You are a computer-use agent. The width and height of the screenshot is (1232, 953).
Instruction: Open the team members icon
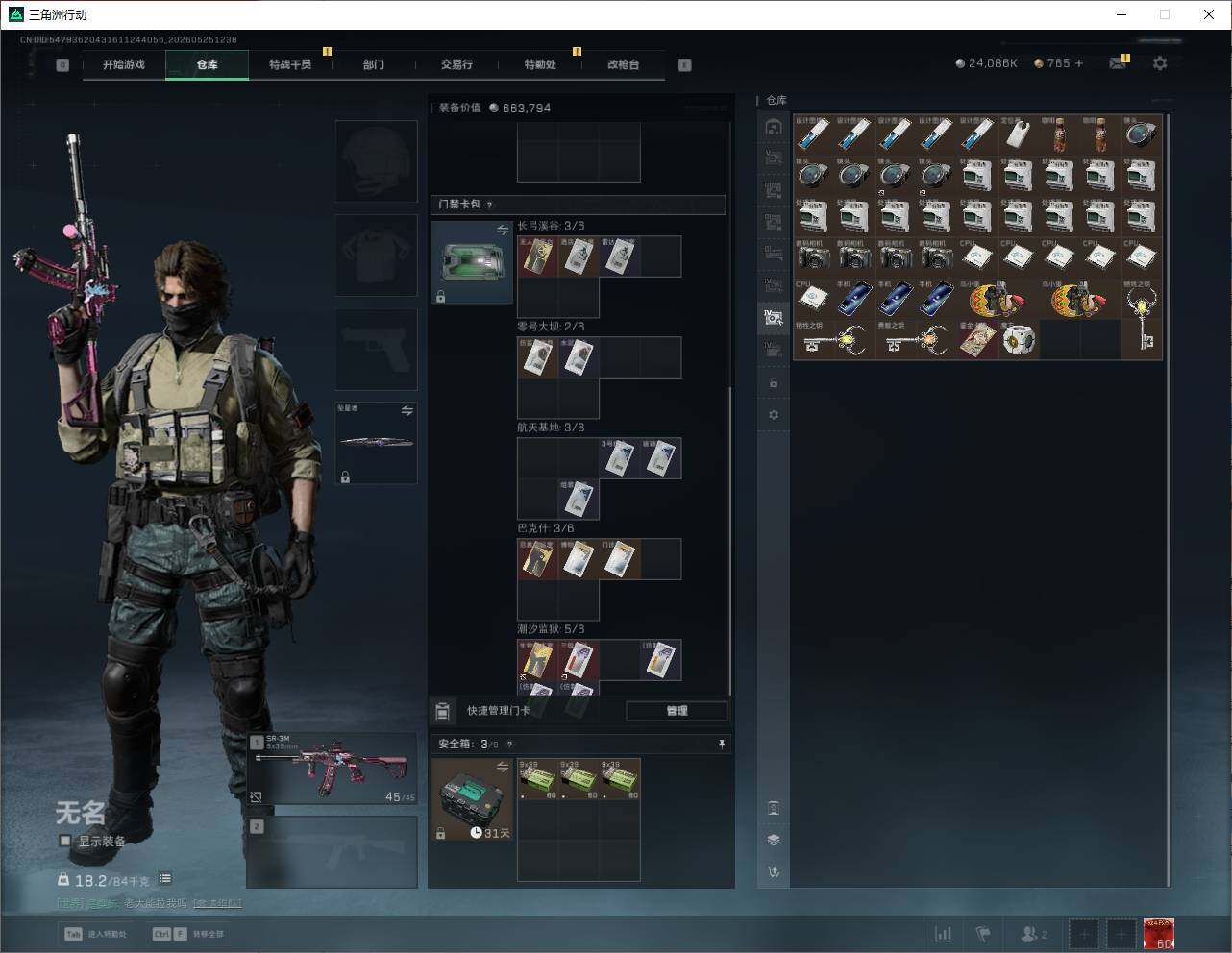pyautogui.click(x=1034, y=934)
